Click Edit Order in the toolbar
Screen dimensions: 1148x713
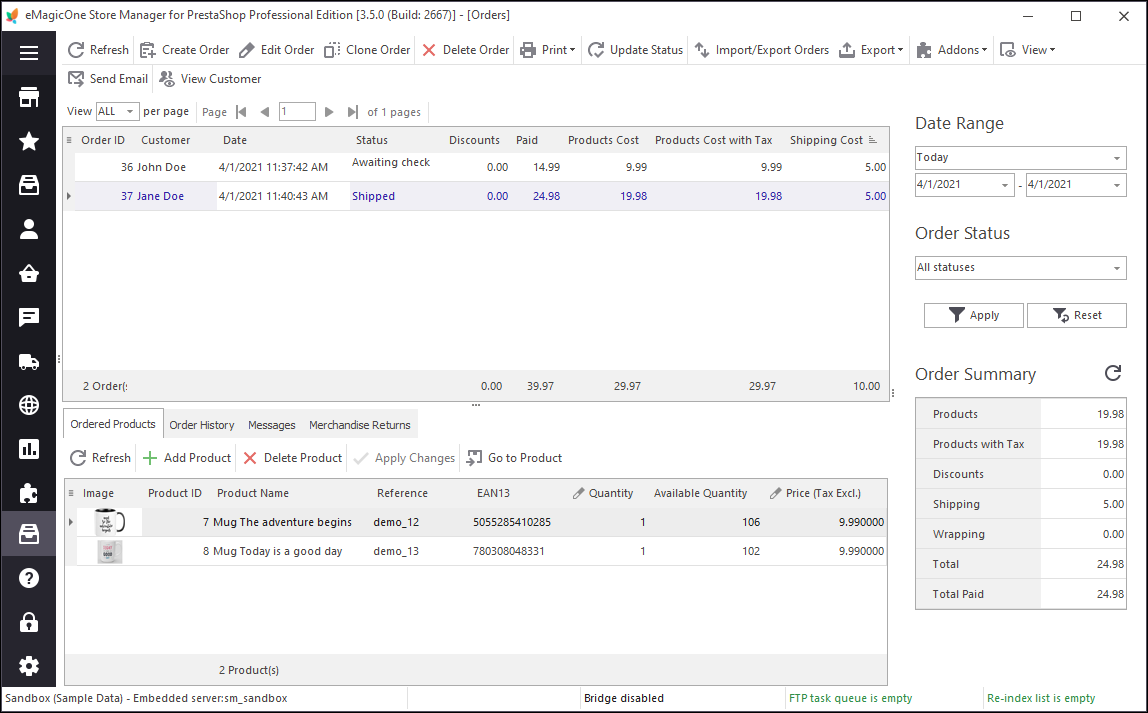pos(277,50)
